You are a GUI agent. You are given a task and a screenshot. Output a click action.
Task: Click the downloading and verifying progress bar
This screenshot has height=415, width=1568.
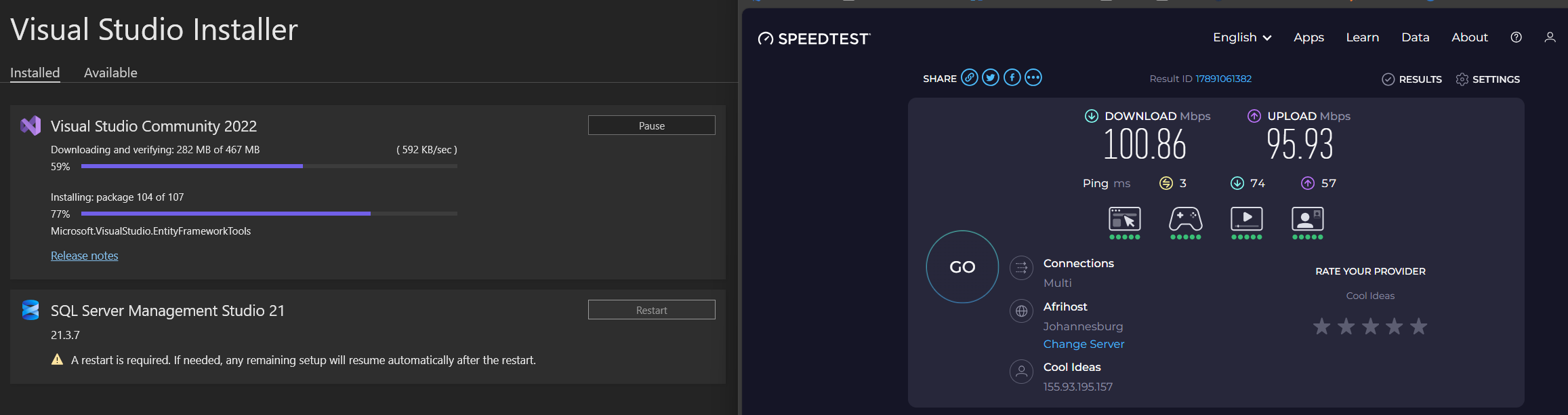pos(269,166)
